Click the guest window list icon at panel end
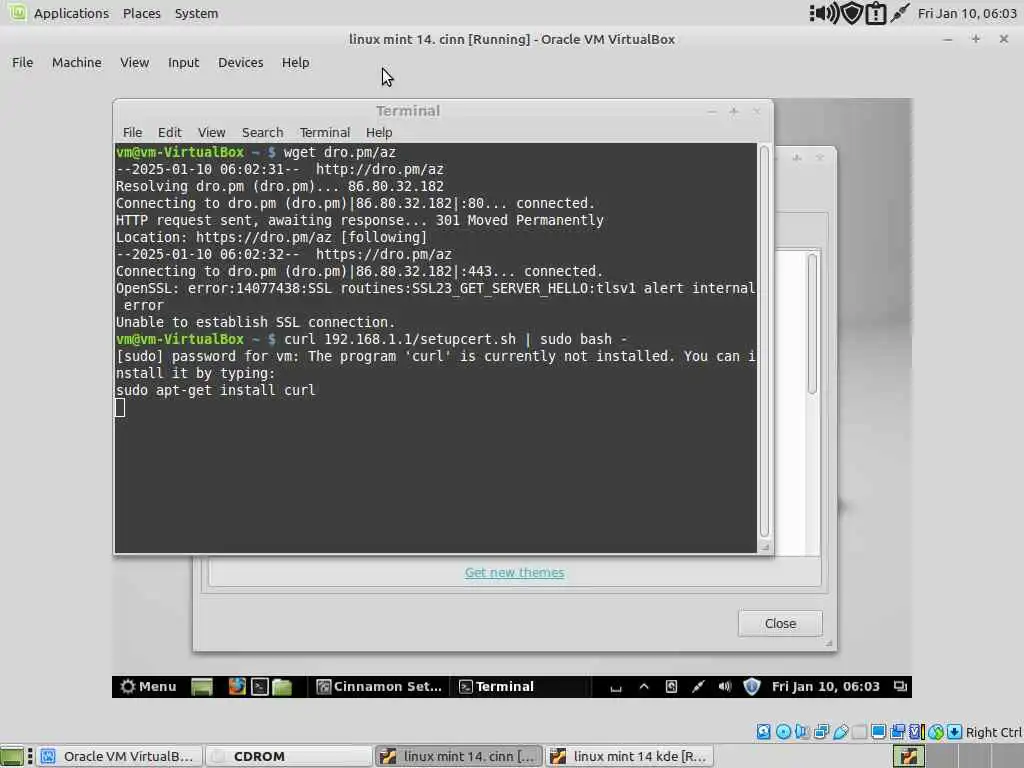This screenshot has height=768, width=1024. click(x=901, y=686)
